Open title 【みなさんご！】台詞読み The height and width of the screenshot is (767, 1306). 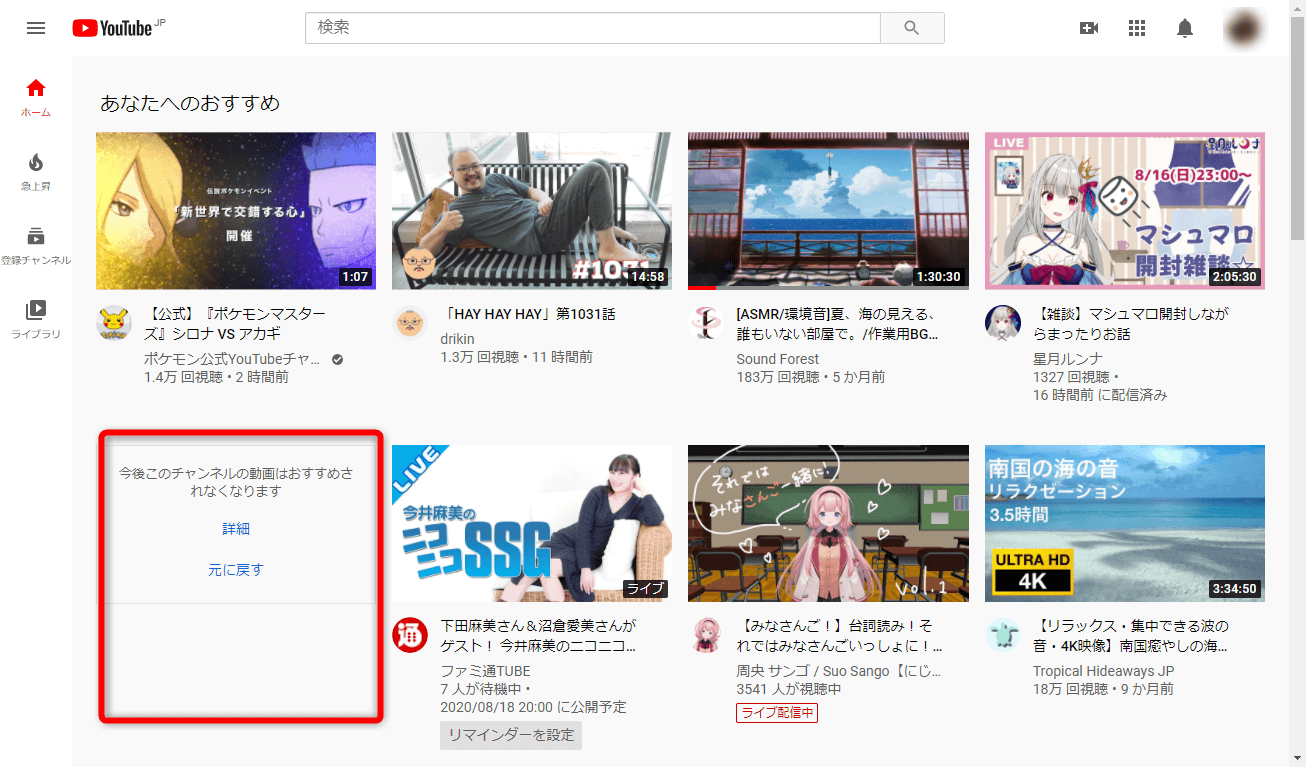pyautogui.click(x=839, y=636)
